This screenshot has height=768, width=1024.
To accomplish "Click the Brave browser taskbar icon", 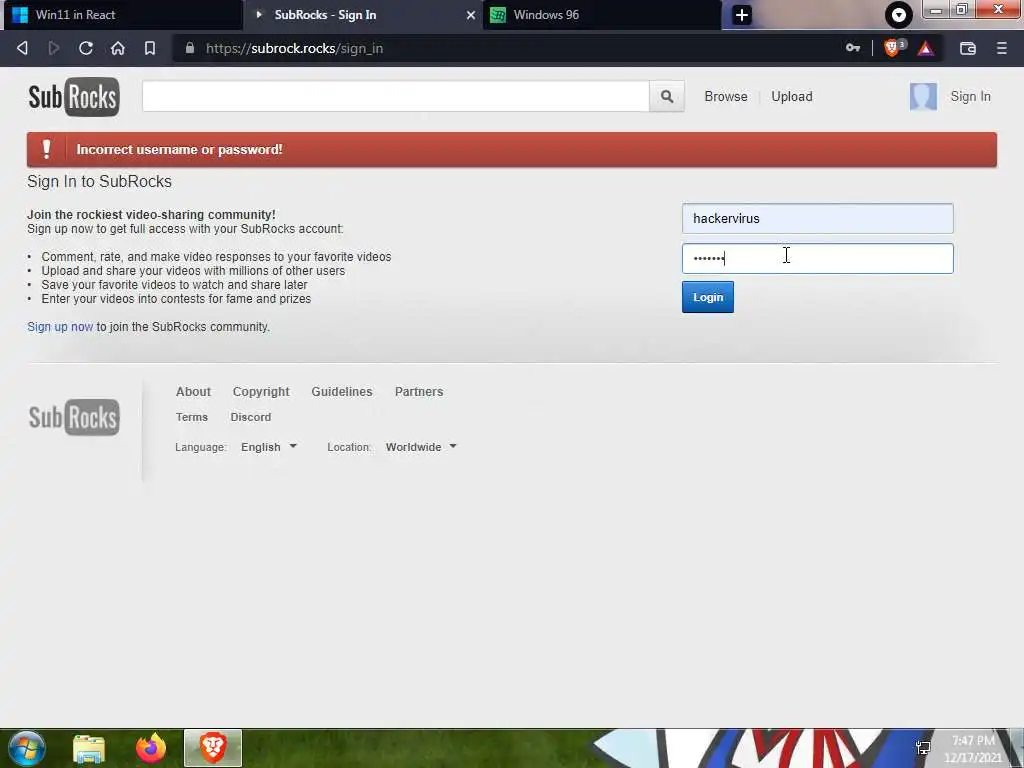I will pos(213,748).
